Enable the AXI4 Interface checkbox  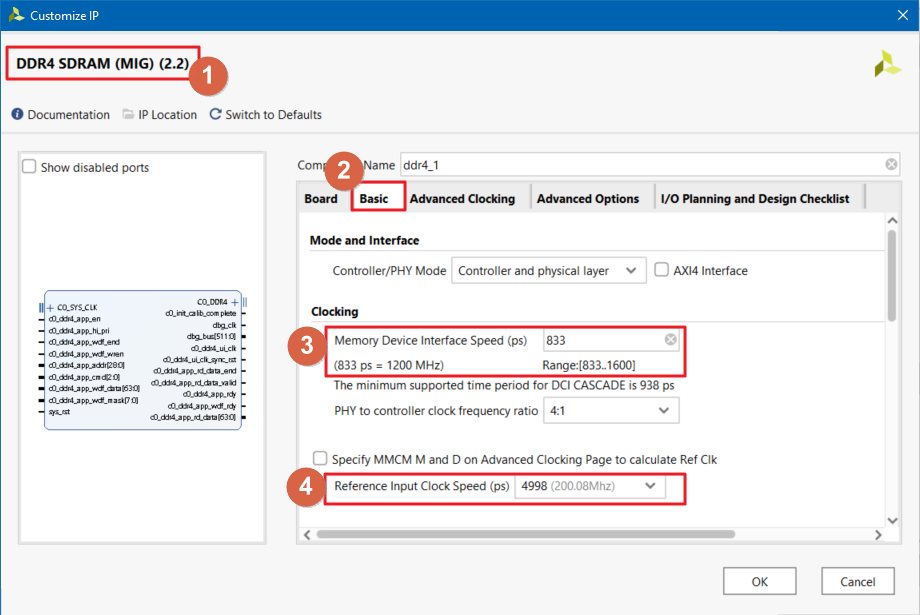point(661,269)
